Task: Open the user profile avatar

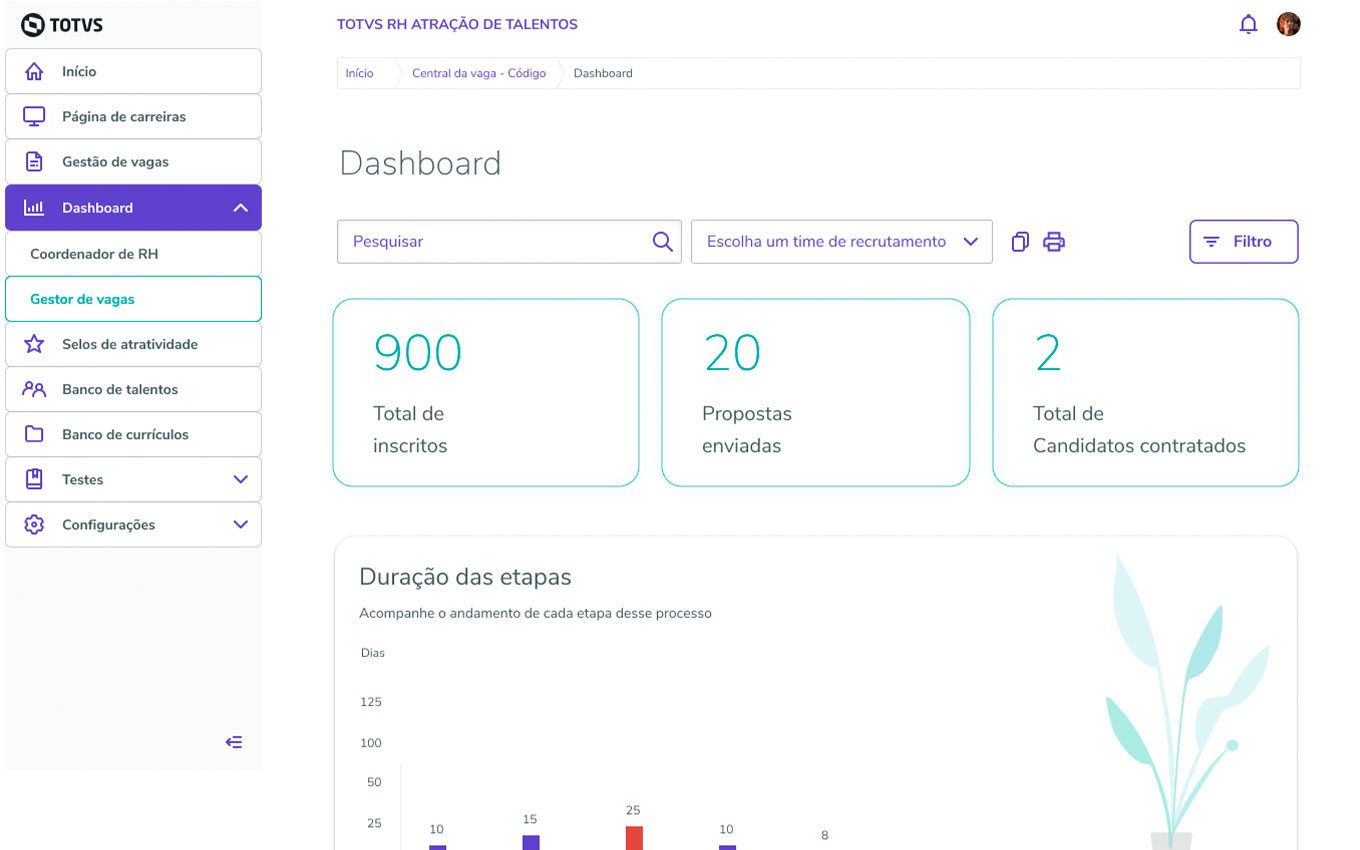Action: [1288, 24]
